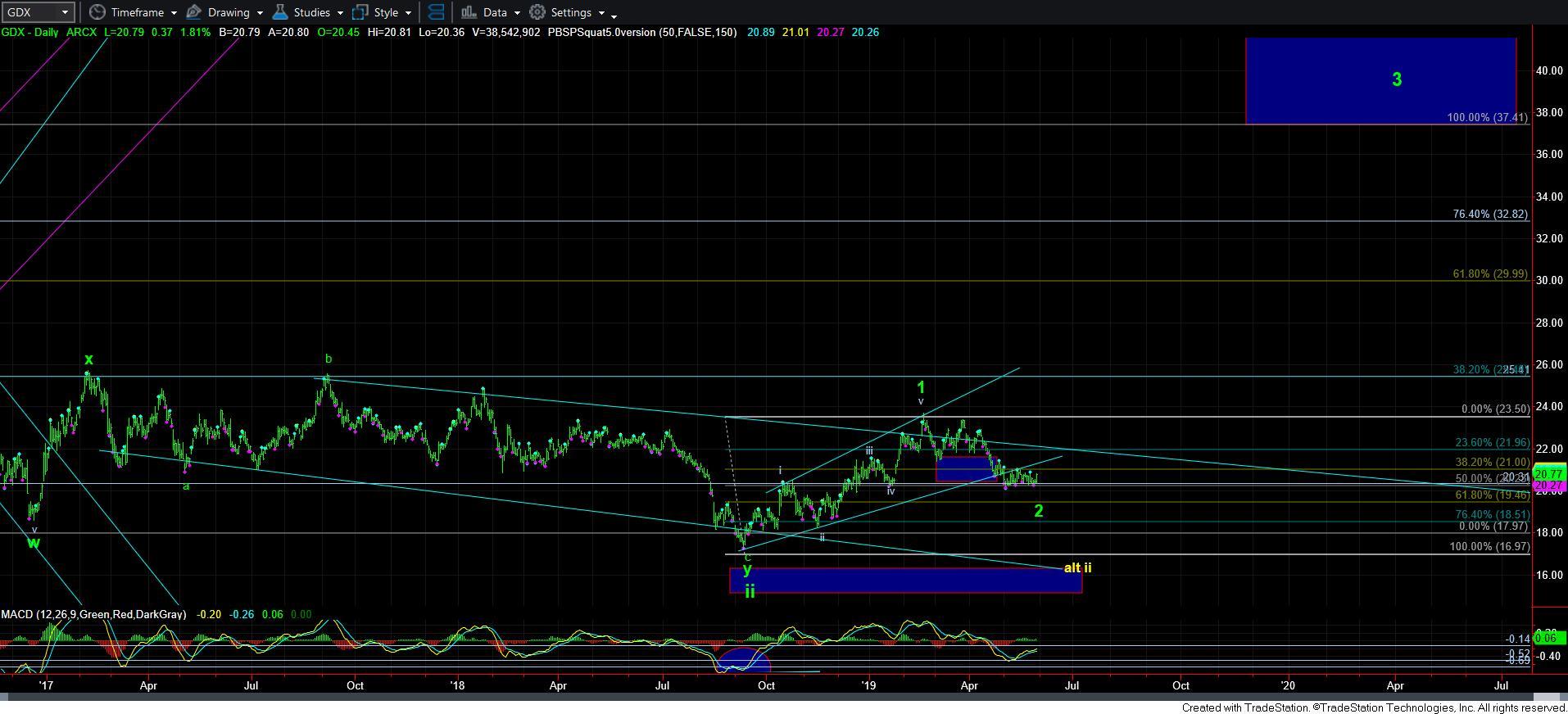Click the 30.00 price axis label
This screenshot has width=1568, height=714.
(x=1549, y=281)
